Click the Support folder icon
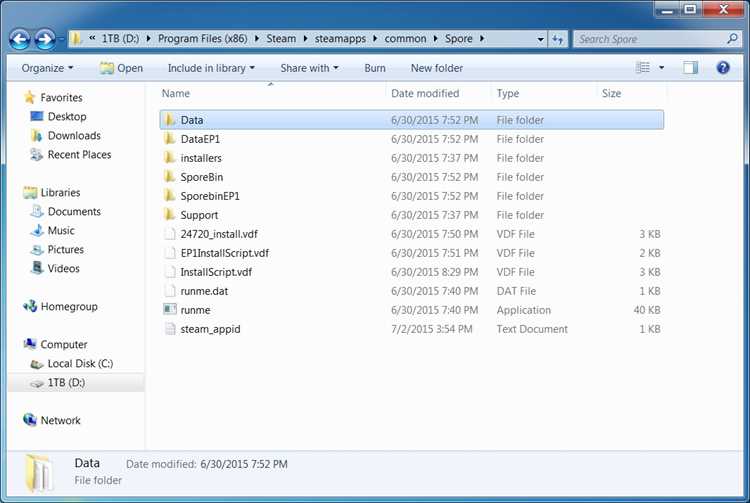 (169, 215)
